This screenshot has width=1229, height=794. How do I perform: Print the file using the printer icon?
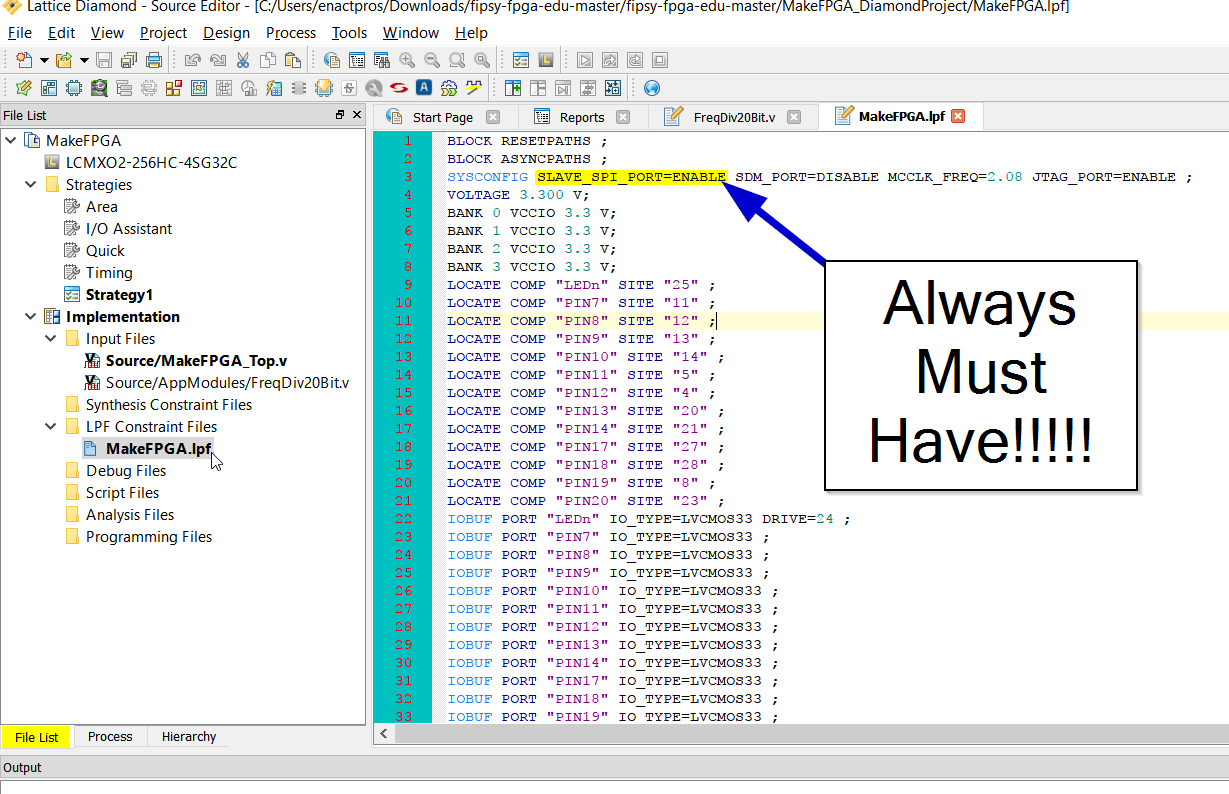coord(154,60)
